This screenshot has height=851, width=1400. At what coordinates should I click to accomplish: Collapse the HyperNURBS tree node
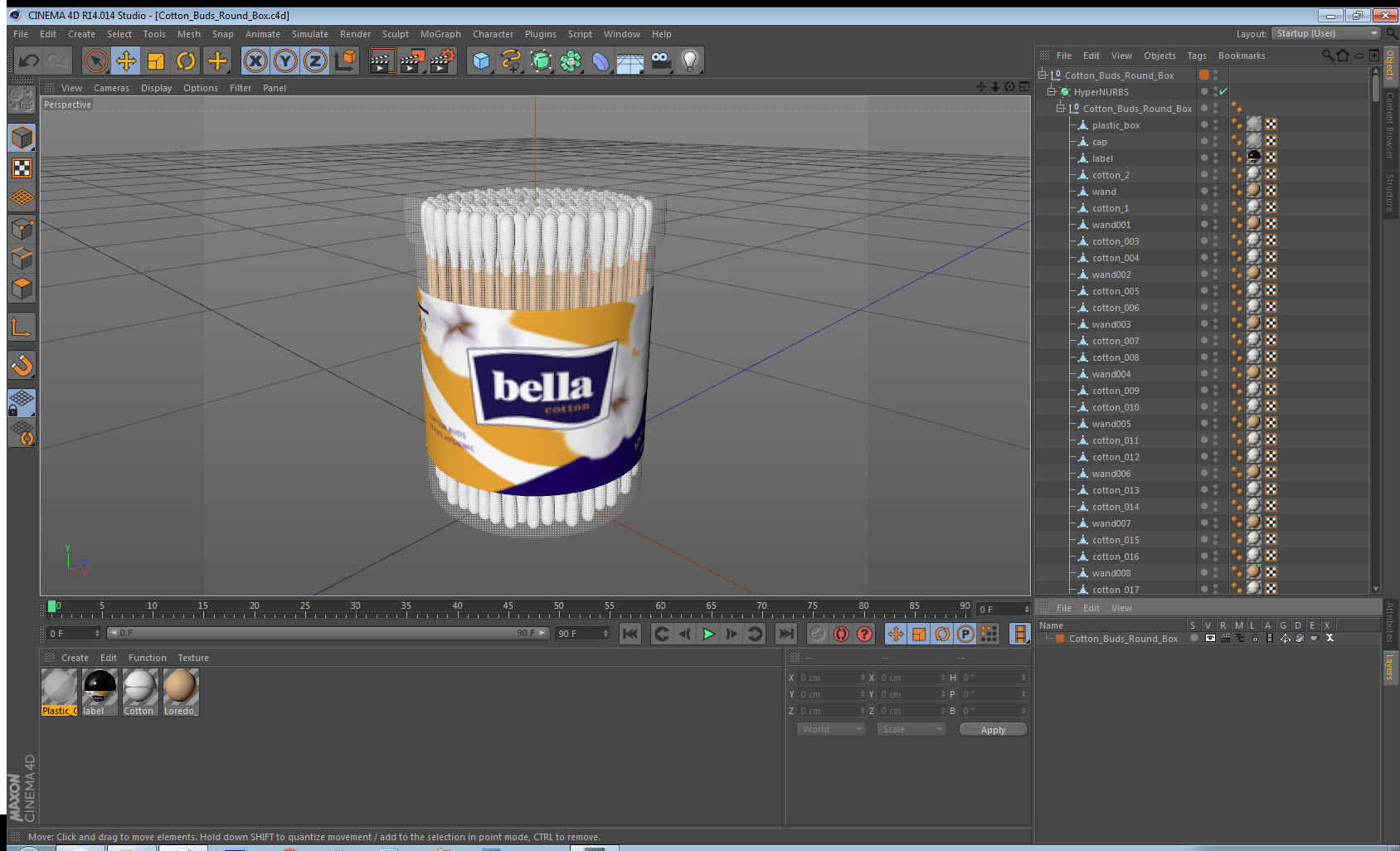pyautogui.click(x=1051, y=91)
